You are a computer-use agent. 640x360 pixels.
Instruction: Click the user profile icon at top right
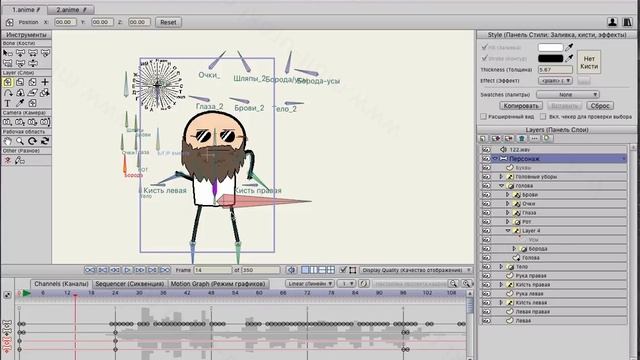tap(612, 22)
